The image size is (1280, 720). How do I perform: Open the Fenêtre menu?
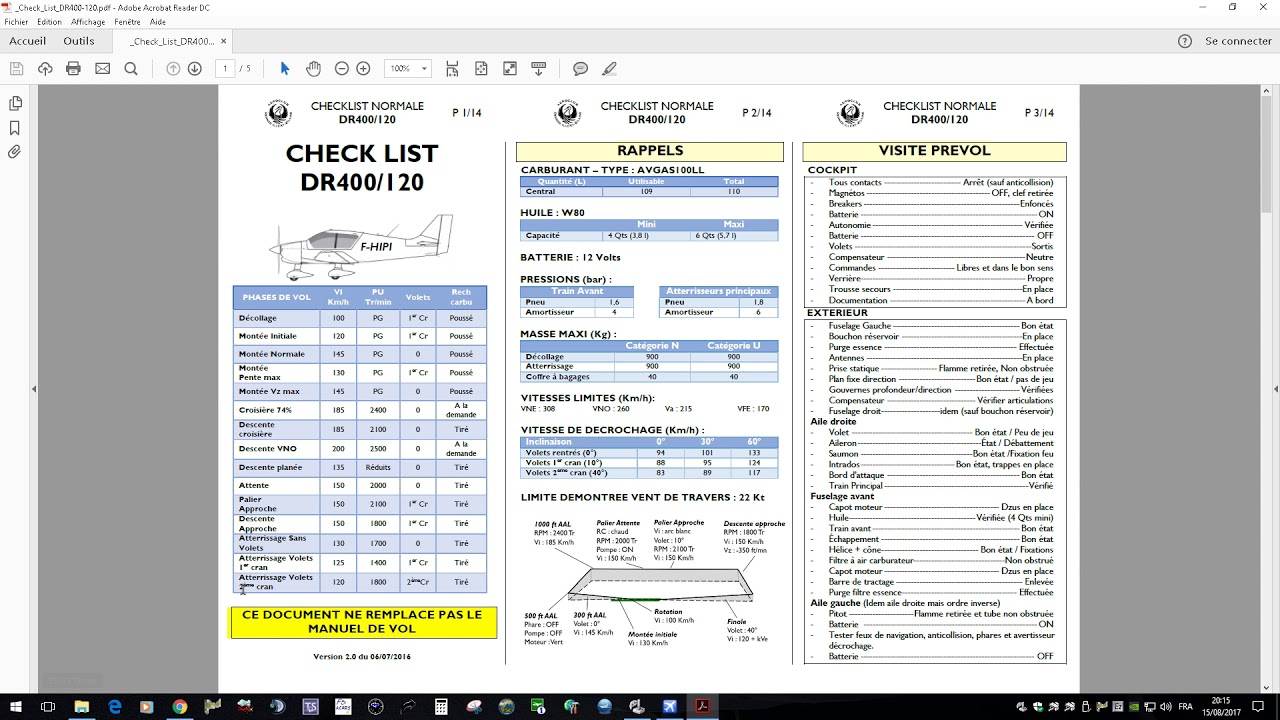(127, 22)
